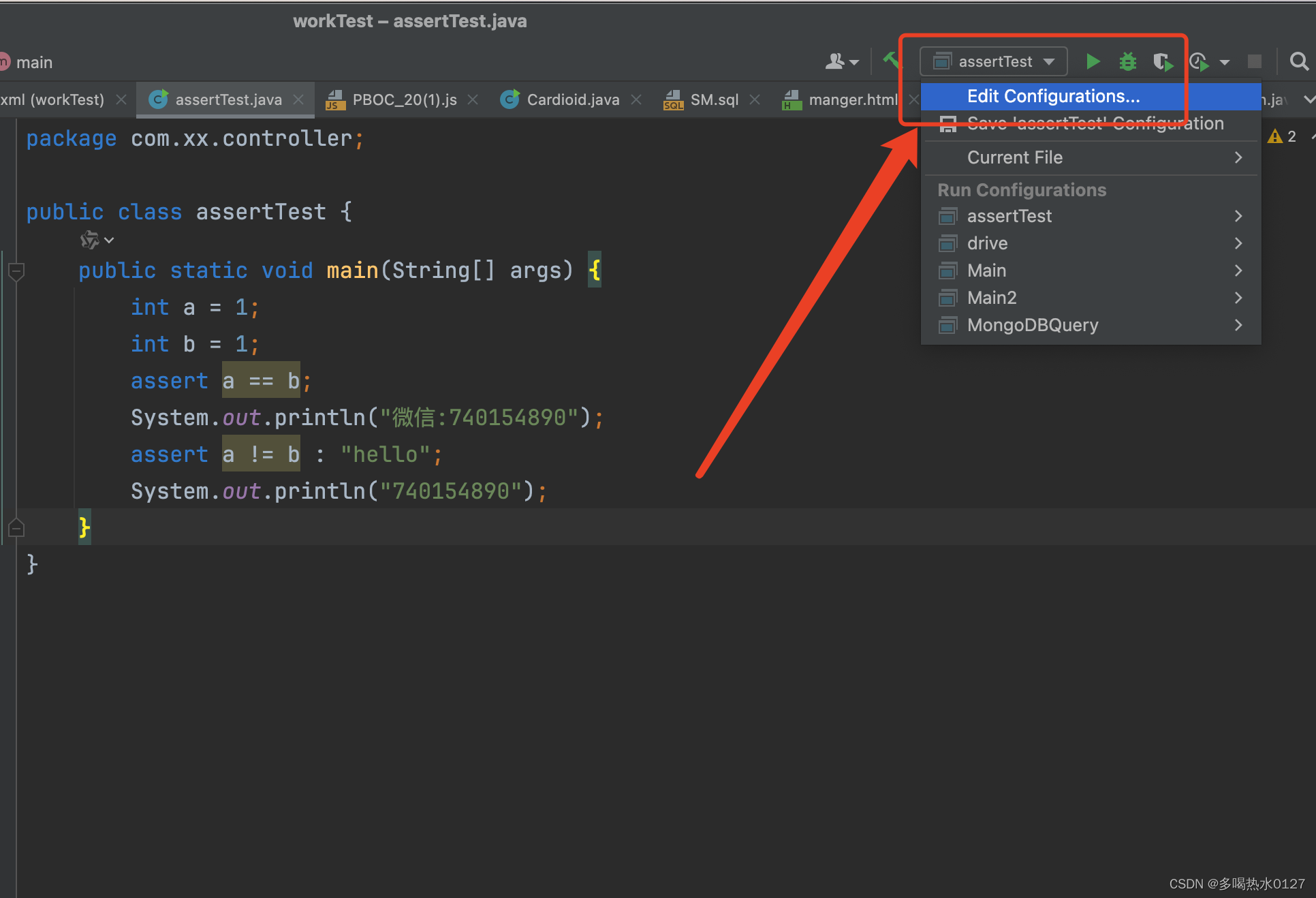This screenshot has width=1316, height=898.
Task: Open the assertTest run configuration dropdown
Action: point(994,62)
